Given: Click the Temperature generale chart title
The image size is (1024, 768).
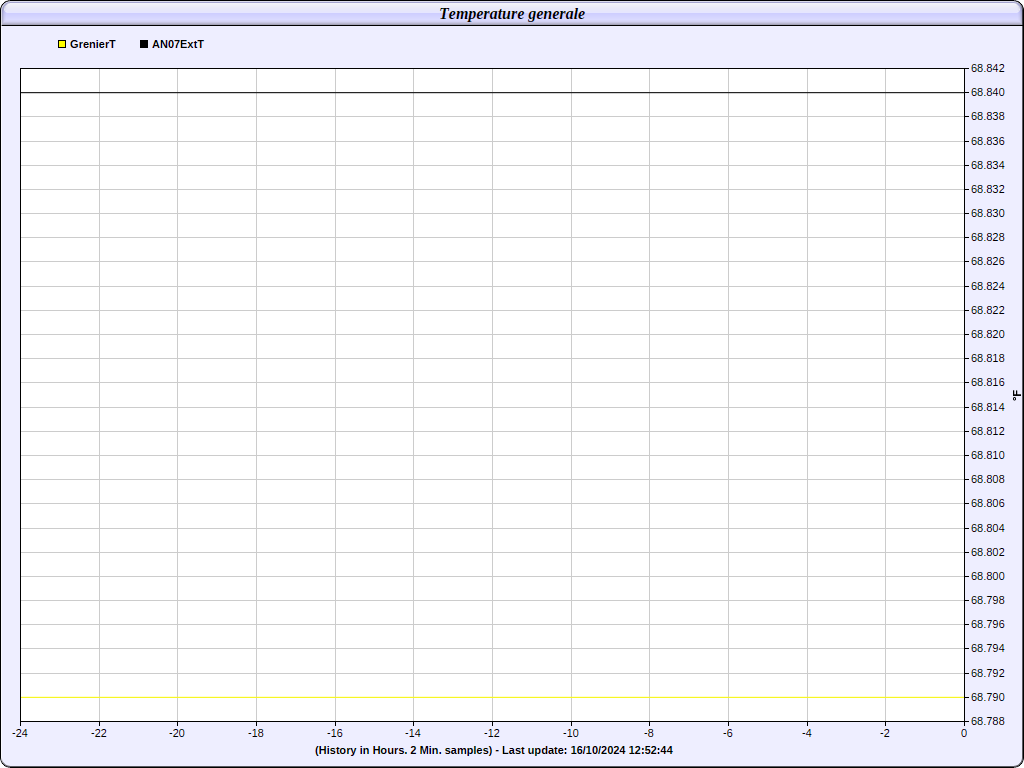Looking at the screenshot, I should [x=512, y=14].
